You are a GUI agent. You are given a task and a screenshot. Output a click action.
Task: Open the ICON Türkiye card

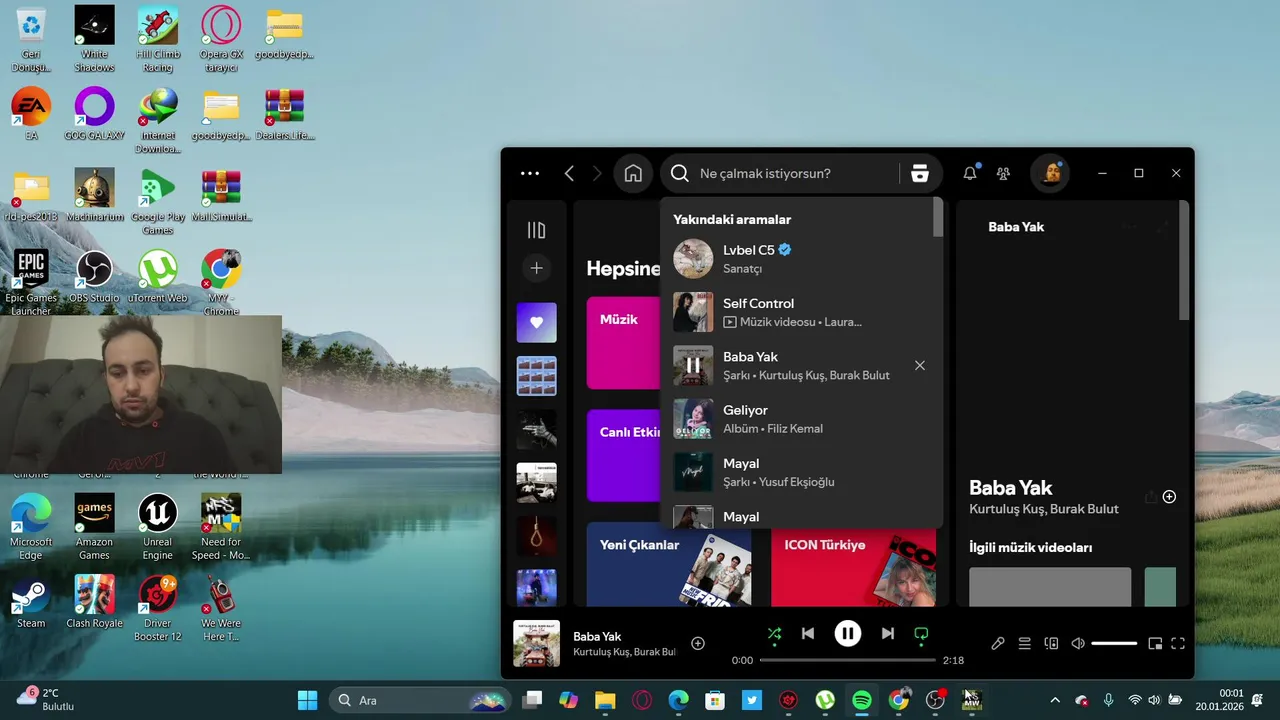[x=853, y=564]
